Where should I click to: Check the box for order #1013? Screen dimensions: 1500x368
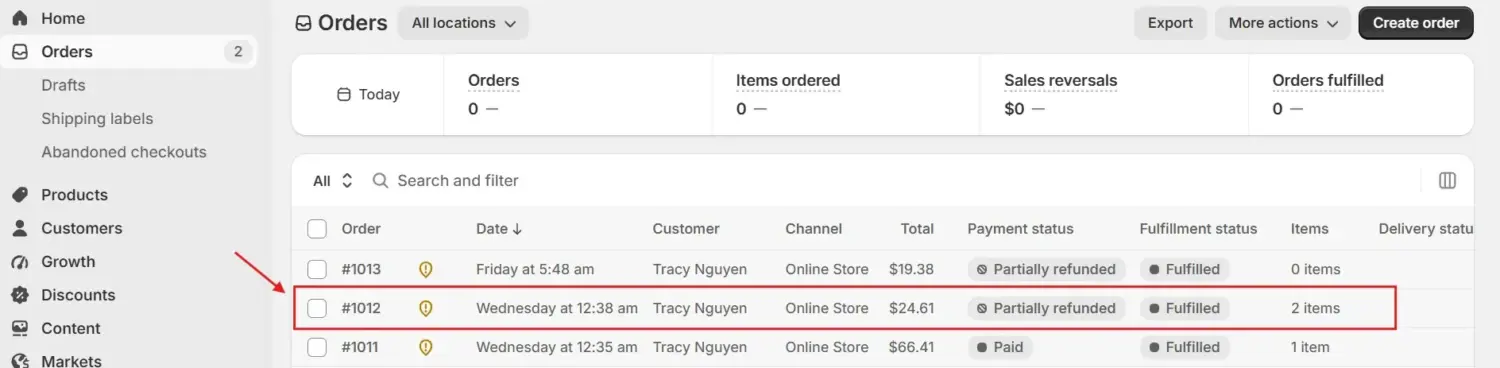click(x=317, y=269)
